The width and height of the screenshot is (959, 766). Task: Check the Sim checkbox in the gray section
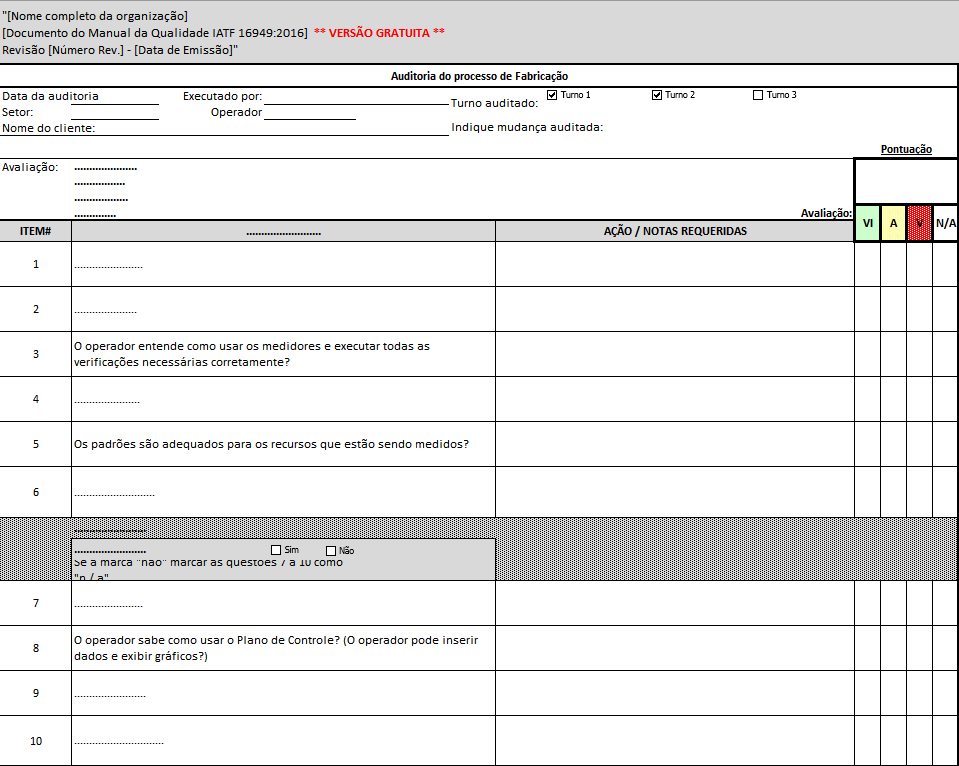(276, 550)
